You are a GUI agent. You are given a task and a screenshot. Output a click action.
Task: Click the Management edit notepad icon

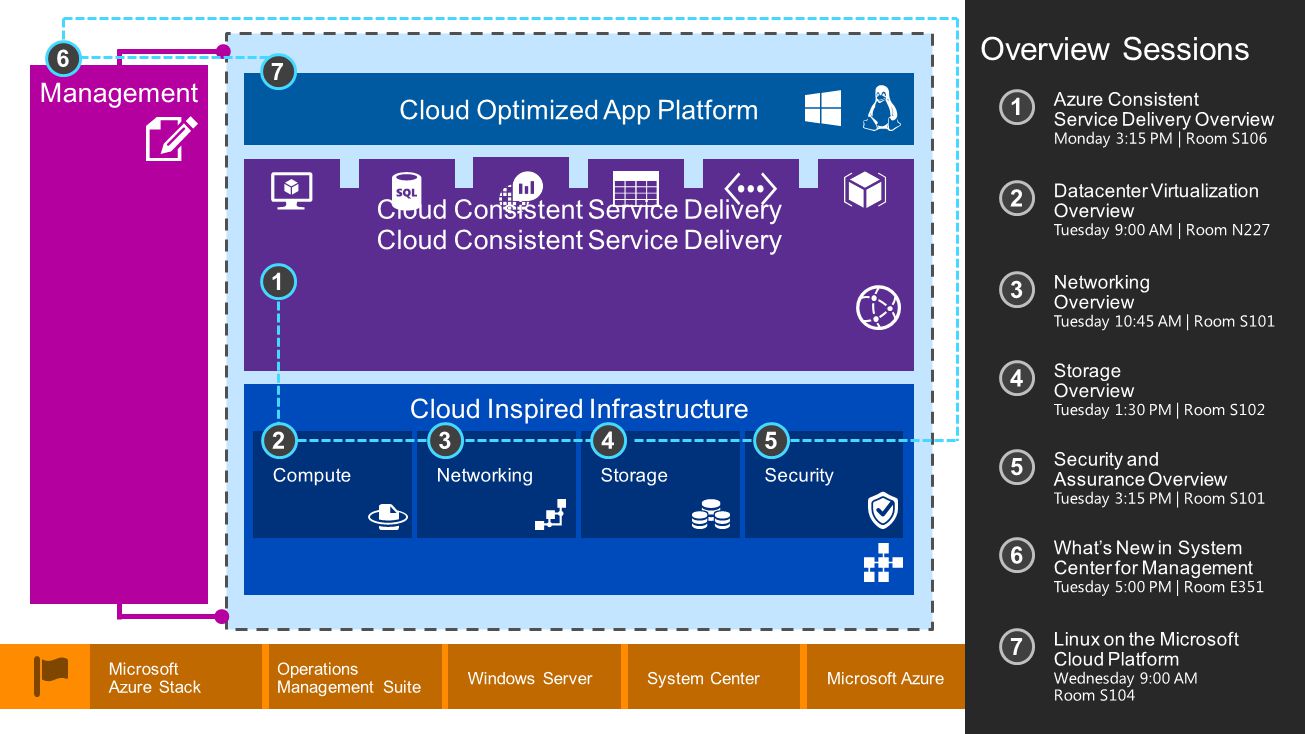pos(171,138)
